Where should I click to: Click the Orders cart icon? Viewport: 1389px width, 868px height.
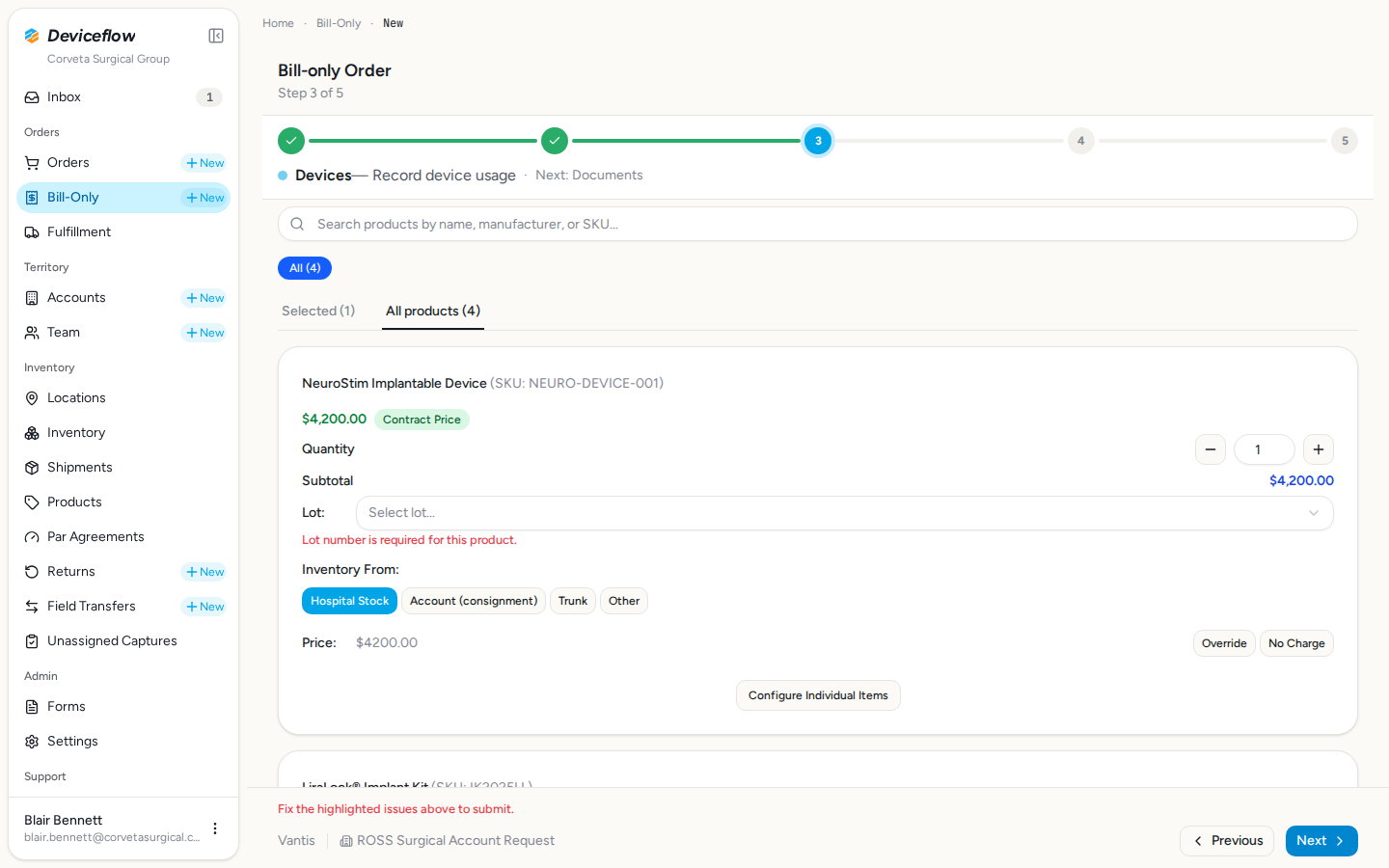click(32, 163)
